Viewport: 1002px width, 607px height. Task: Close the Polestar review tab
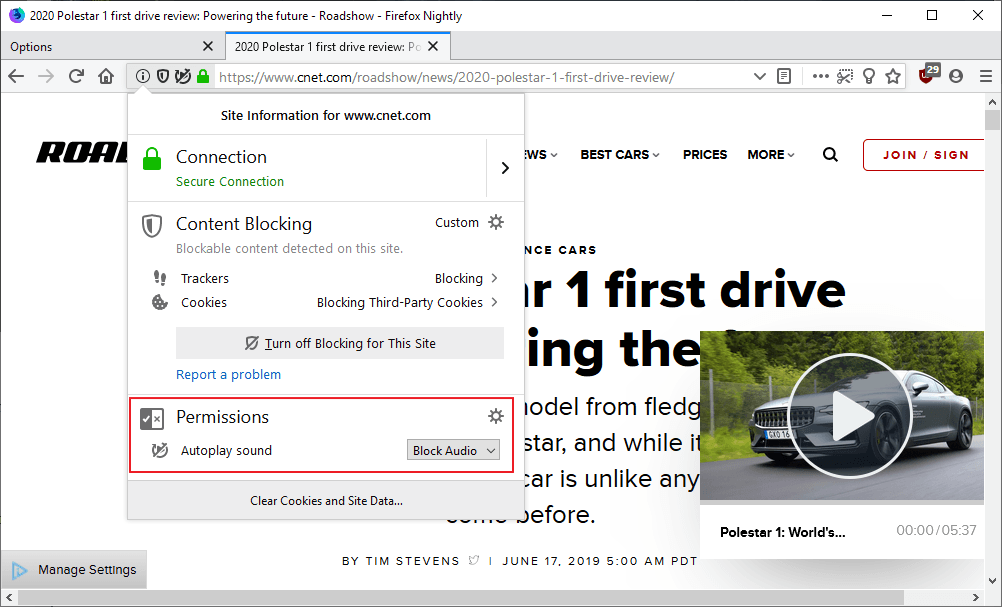coord(433,46)
